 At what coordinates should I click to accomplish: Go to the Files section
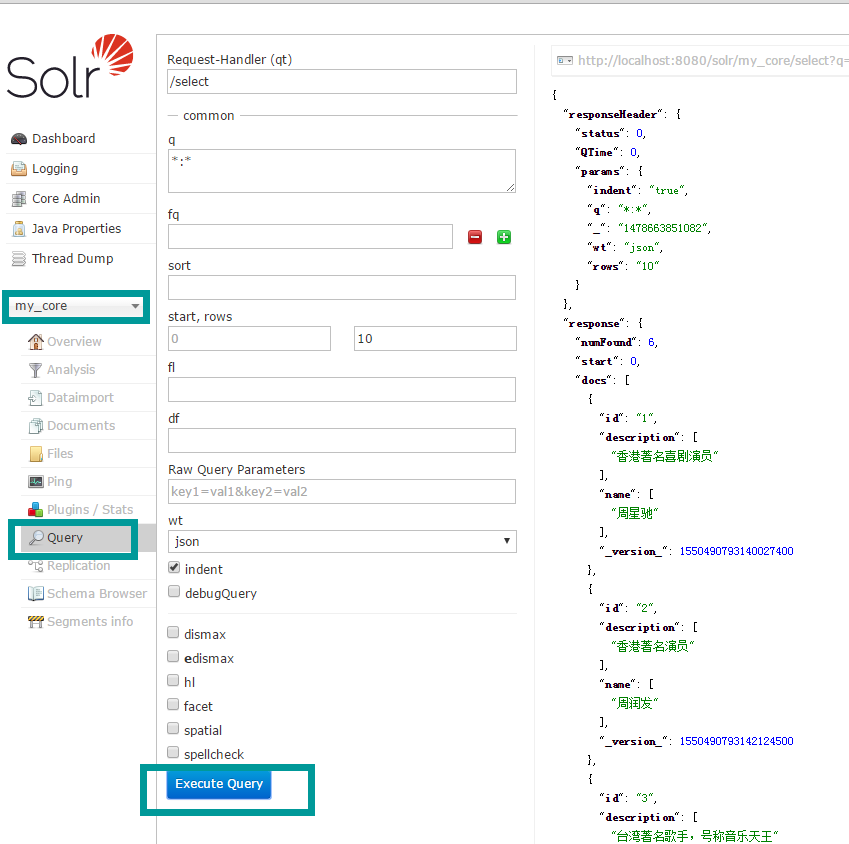click(60, 454)
